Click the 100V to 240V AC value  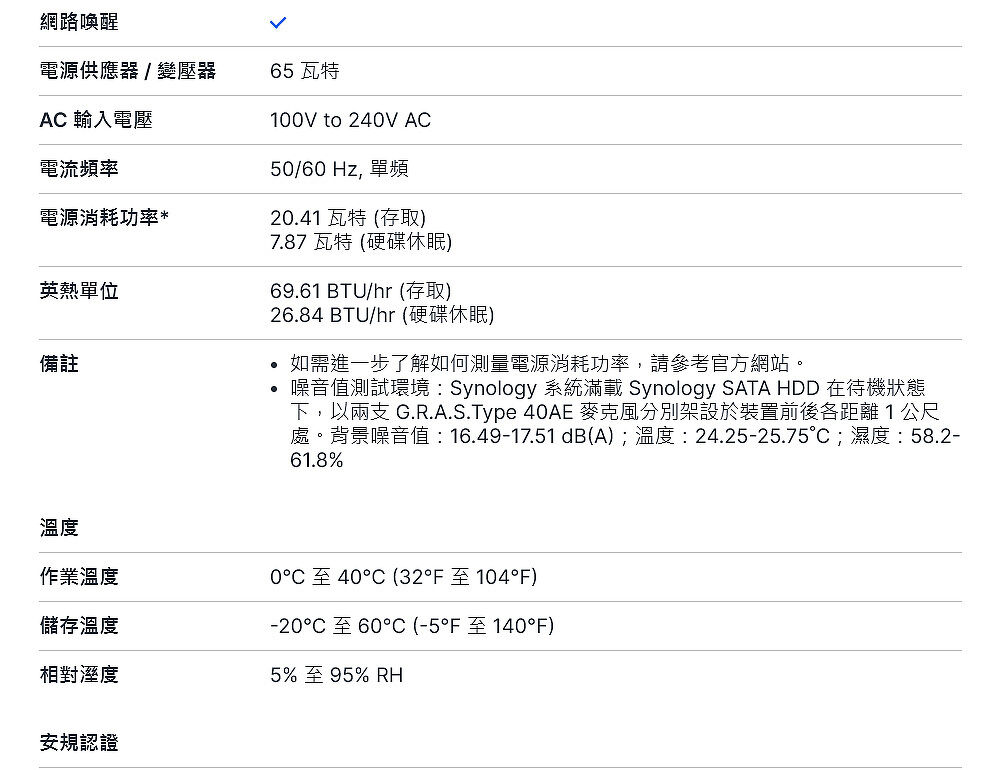(x=350, y=120)
